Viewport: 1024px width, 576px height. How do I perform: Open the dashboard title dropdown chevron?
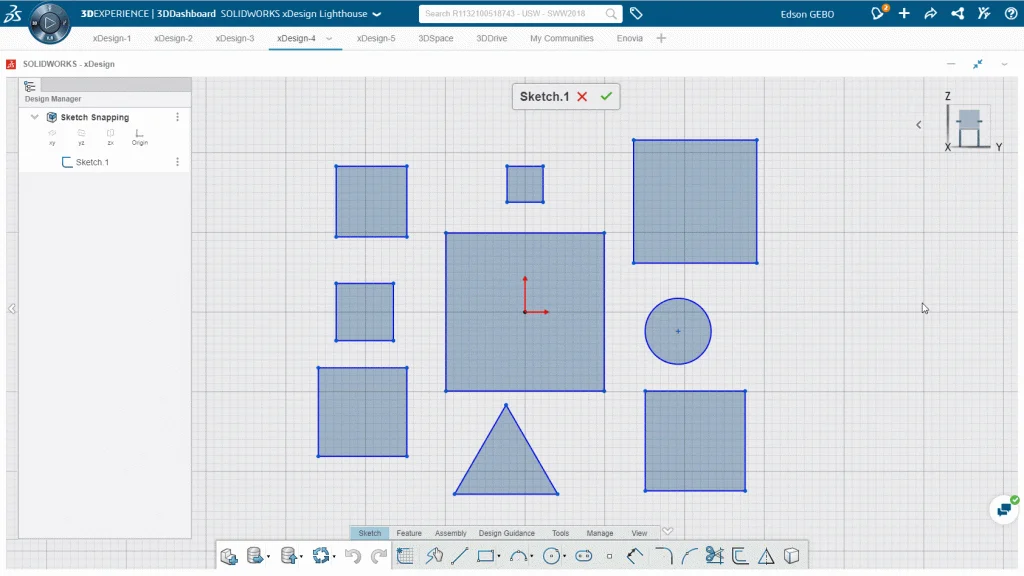tap(377, 14)
